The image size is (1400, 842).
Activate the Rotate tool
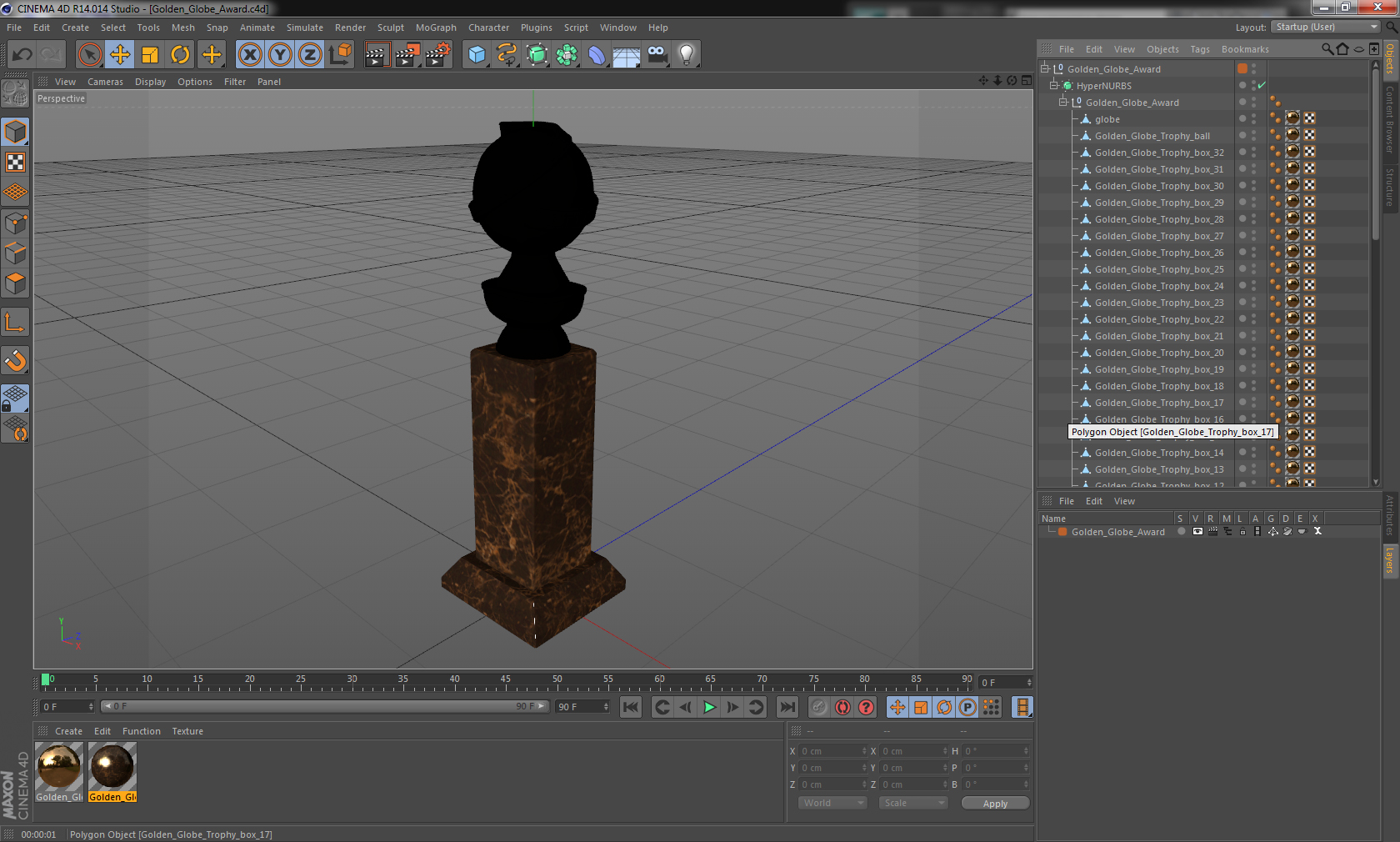(180, 55)
